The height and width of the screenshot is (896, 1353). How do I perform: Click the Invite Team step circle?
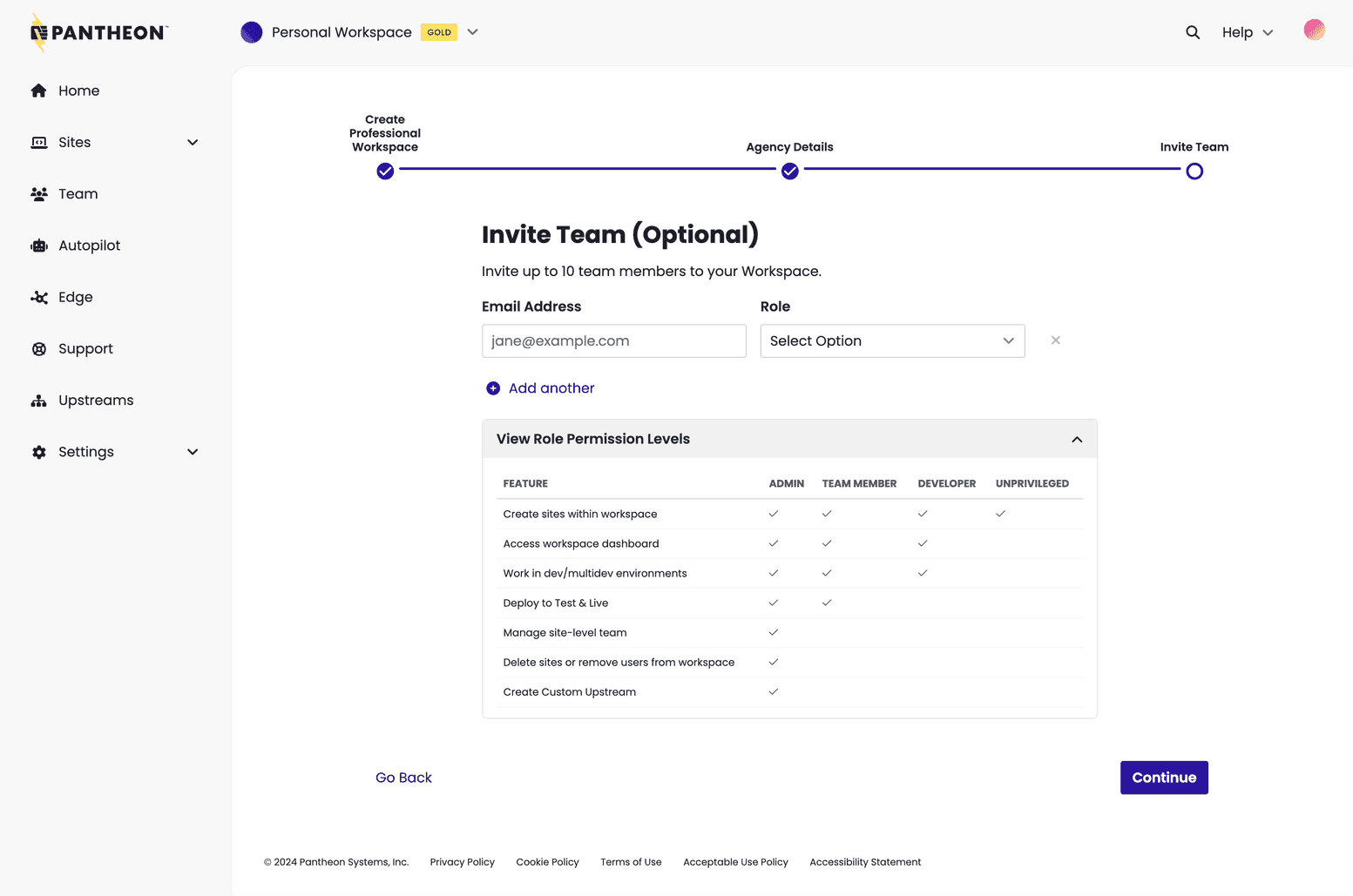[1194, 172]
